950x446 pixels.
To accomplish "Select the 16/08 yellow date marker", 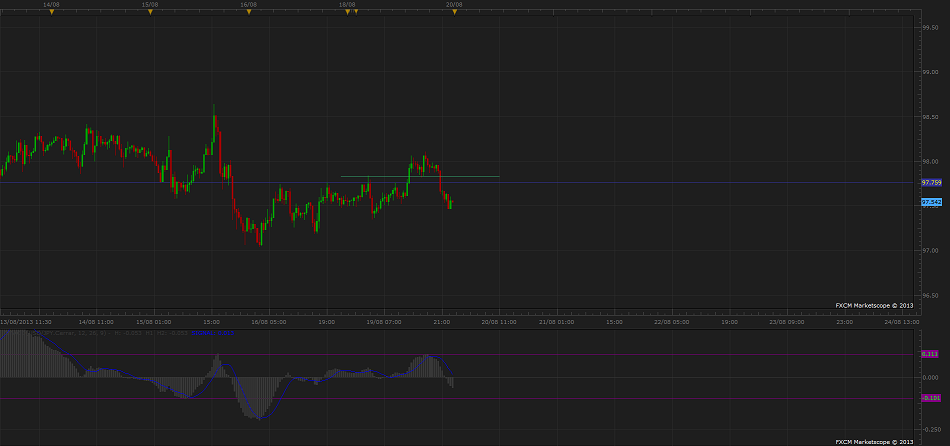I will [248, 11].
